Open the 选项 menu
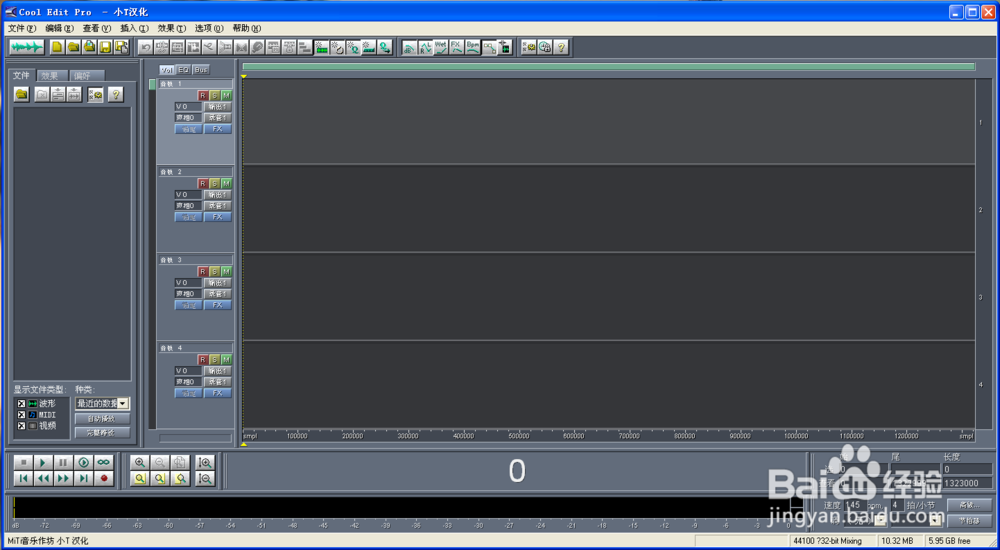 (209, 28)
